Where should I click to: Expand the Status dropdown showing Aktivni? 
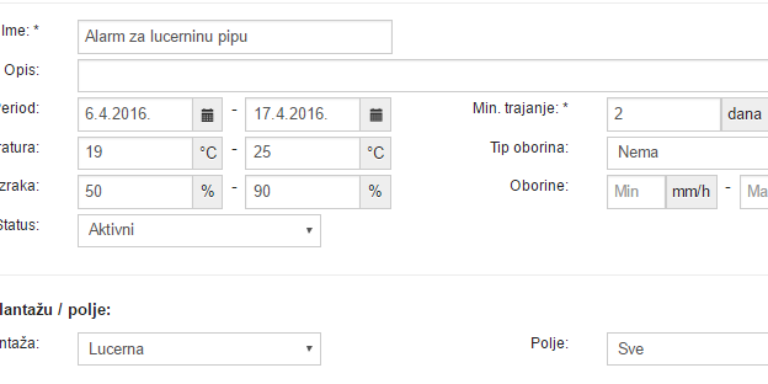tap(199, 230)
